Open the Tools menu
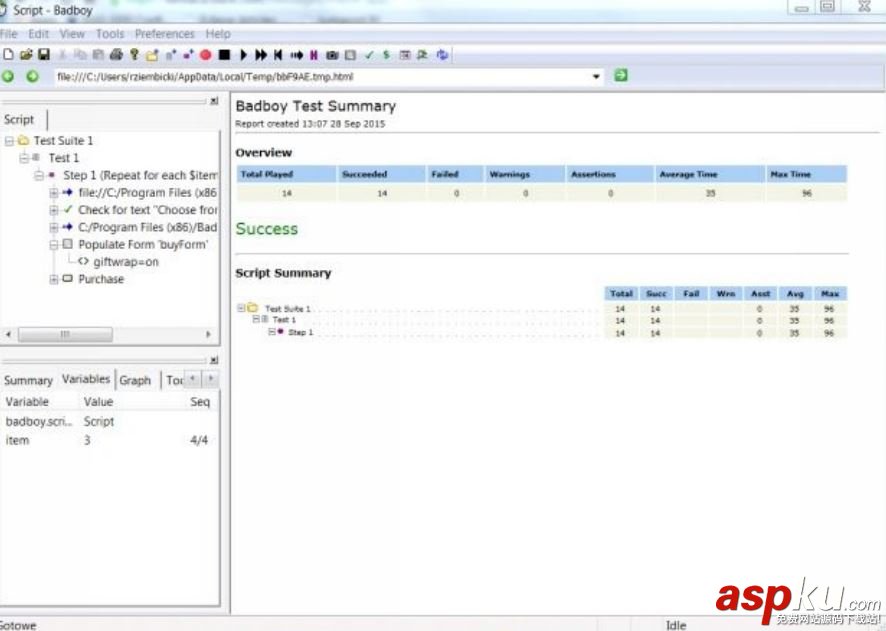This screenshot has height=631, width=886. pos(110,34)
